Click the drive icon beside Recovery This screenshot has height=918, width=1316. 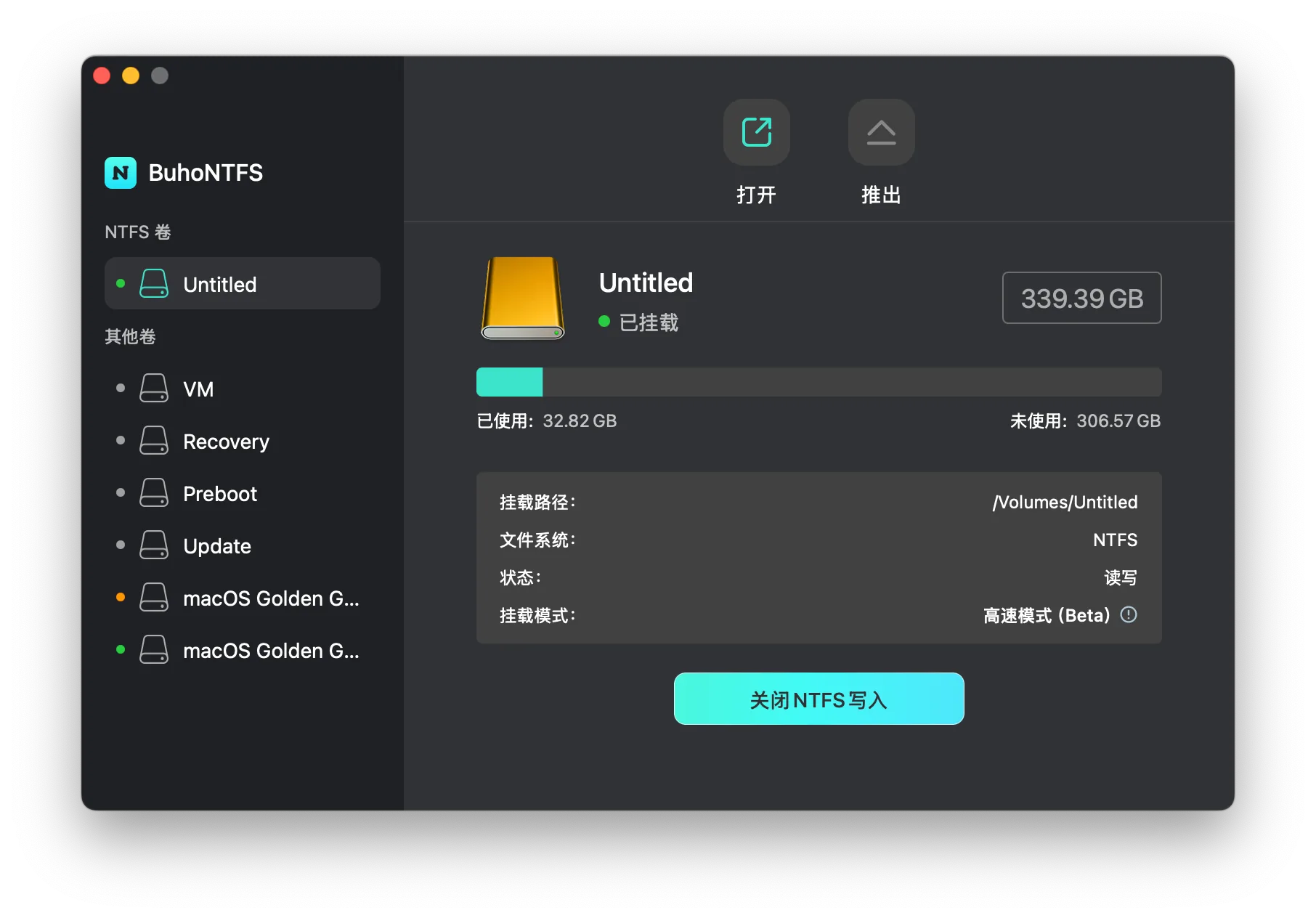[x=154, y=441]
